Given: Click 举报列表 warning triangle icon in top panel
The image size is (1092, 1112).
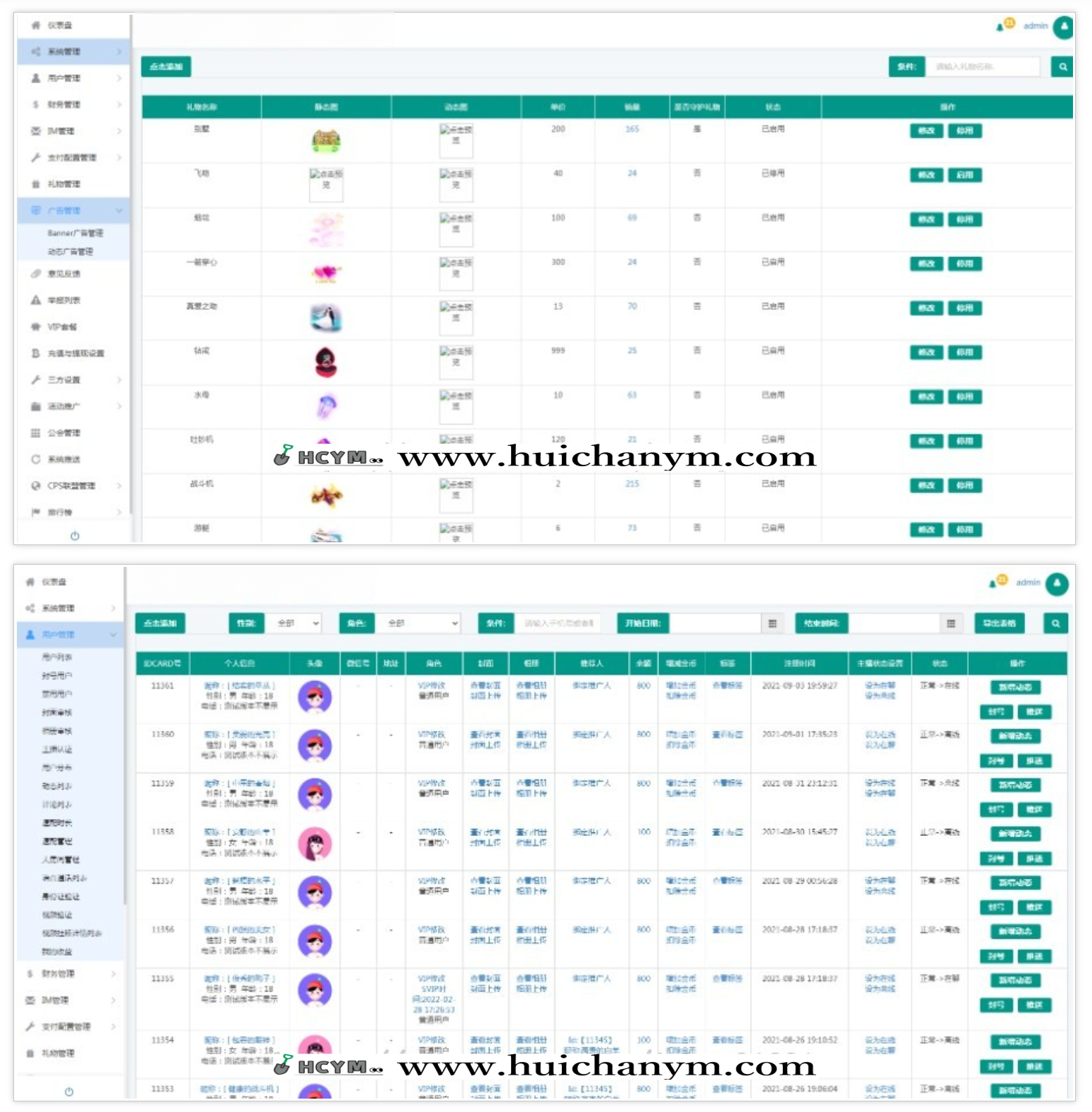Looking at the screenshot, I should pos(36,300).
